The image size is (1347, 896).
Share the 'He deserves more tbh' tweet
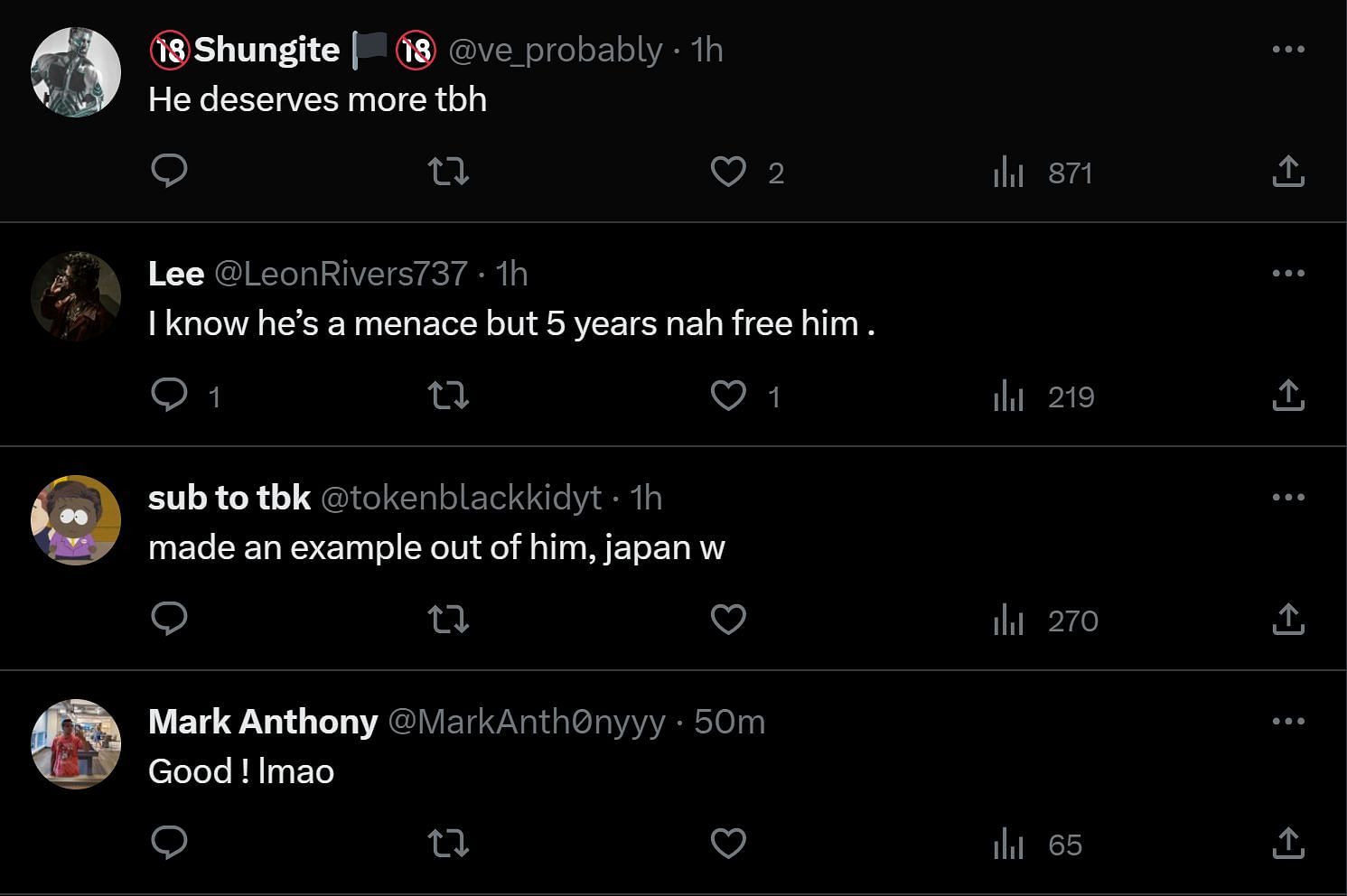point(1288,172)
